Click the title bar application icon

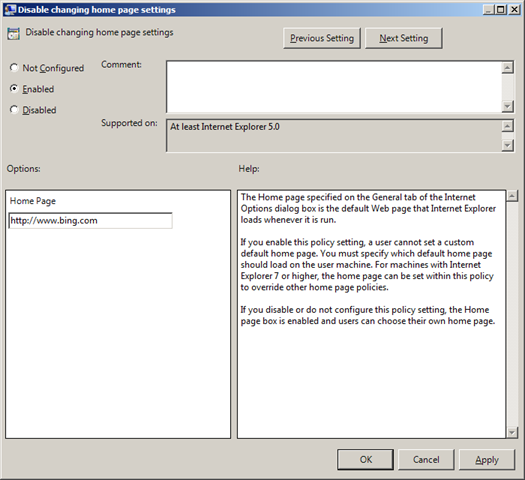point(10,9)
